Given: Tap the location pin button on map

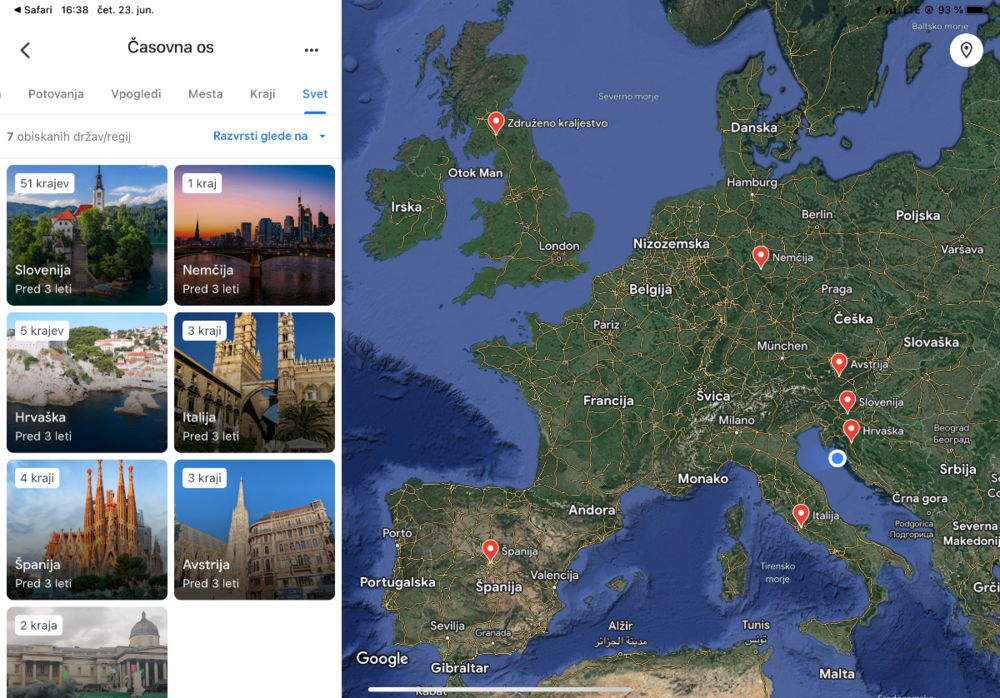Looking at the screenshot, I should click(x=965, y=50).
